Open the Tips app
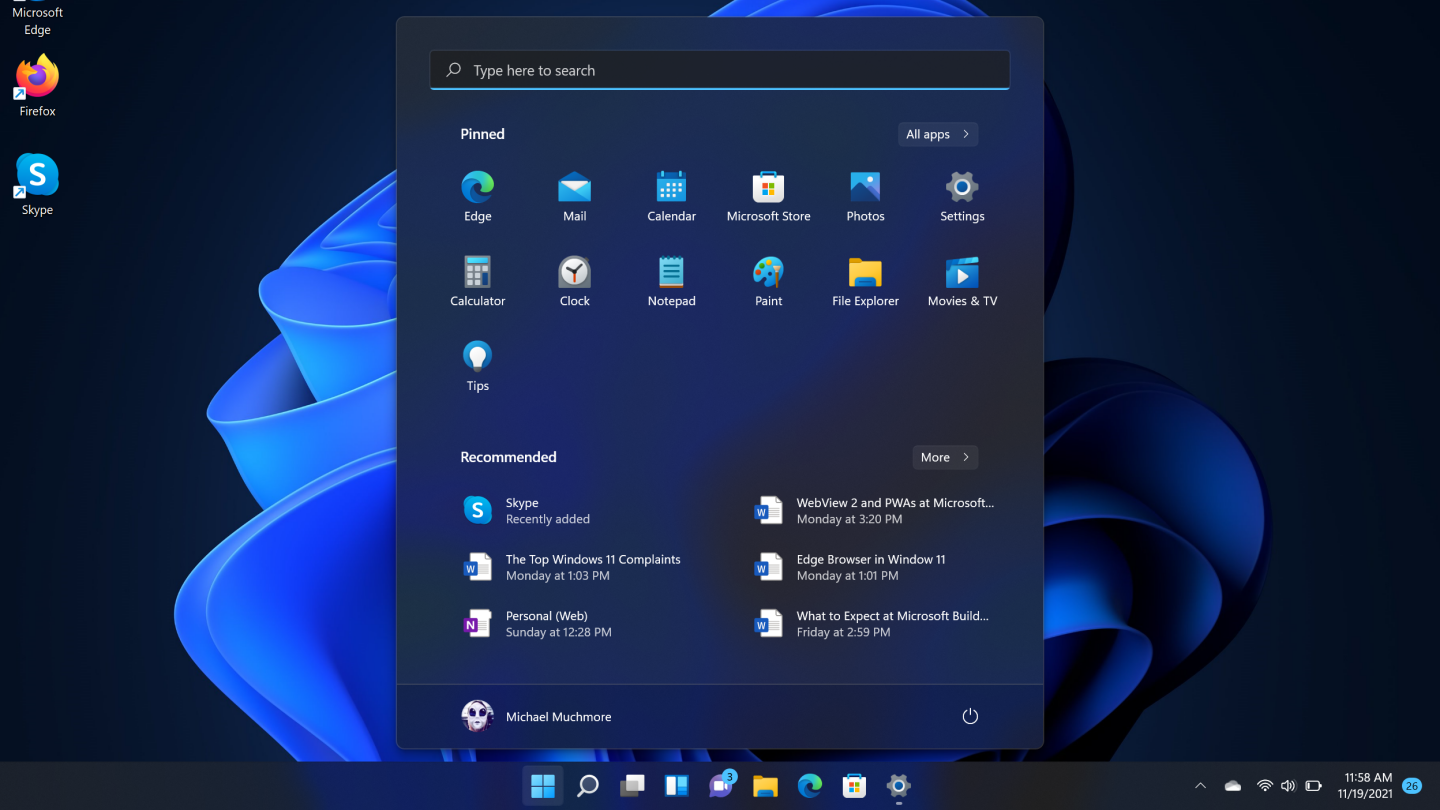1440x810 pixels. (x=477, y=365)
